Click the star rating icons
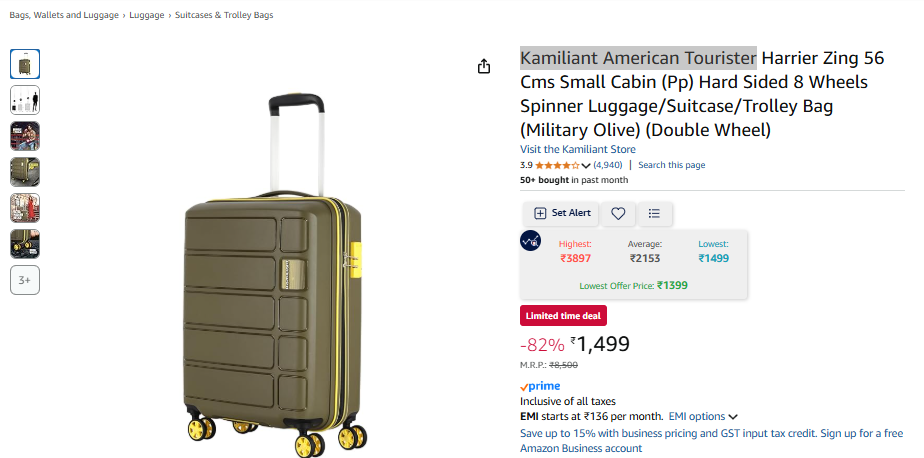This screenshot has height=458, width=924. pyautogui.click(x=557, y=165)
